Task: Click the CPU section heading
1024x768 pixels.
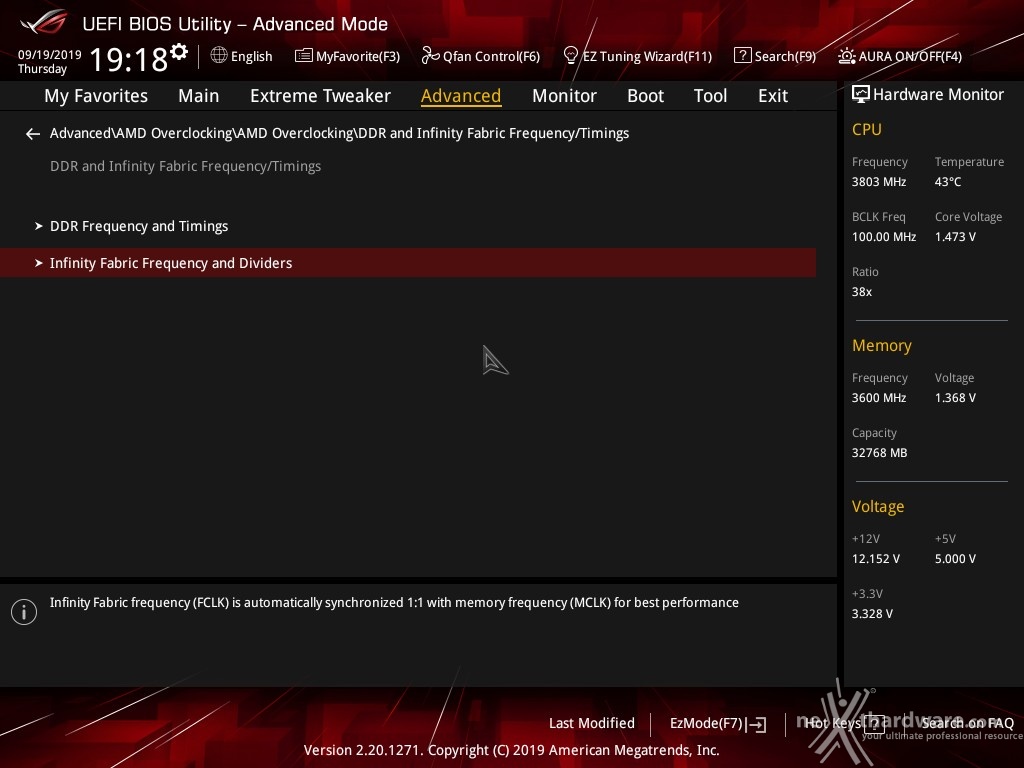Action: click(867, 130)
